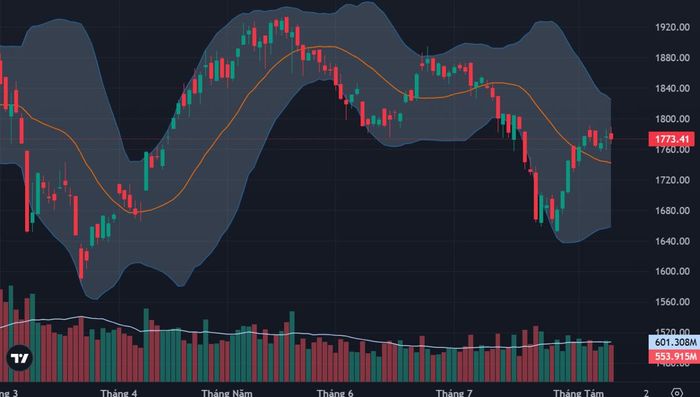Click the TradingView logo badge
Viewport: 700px width, 397px height.
[19, 358]
